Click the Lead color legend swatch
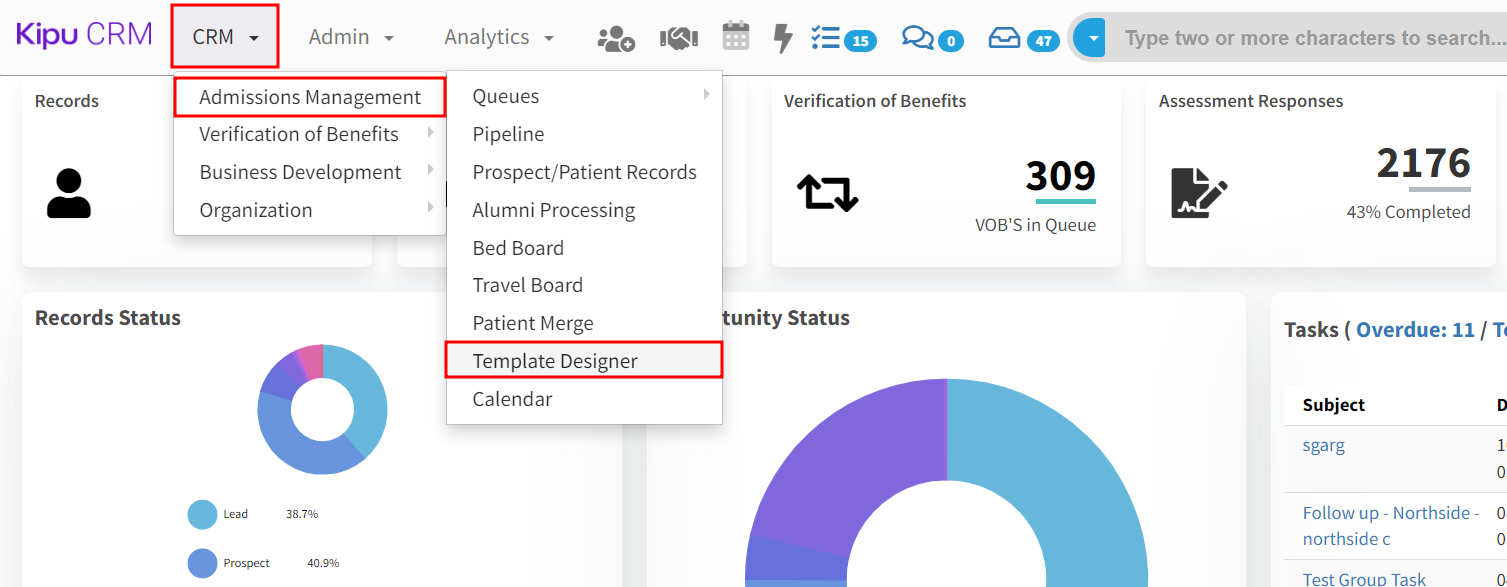 202,514
